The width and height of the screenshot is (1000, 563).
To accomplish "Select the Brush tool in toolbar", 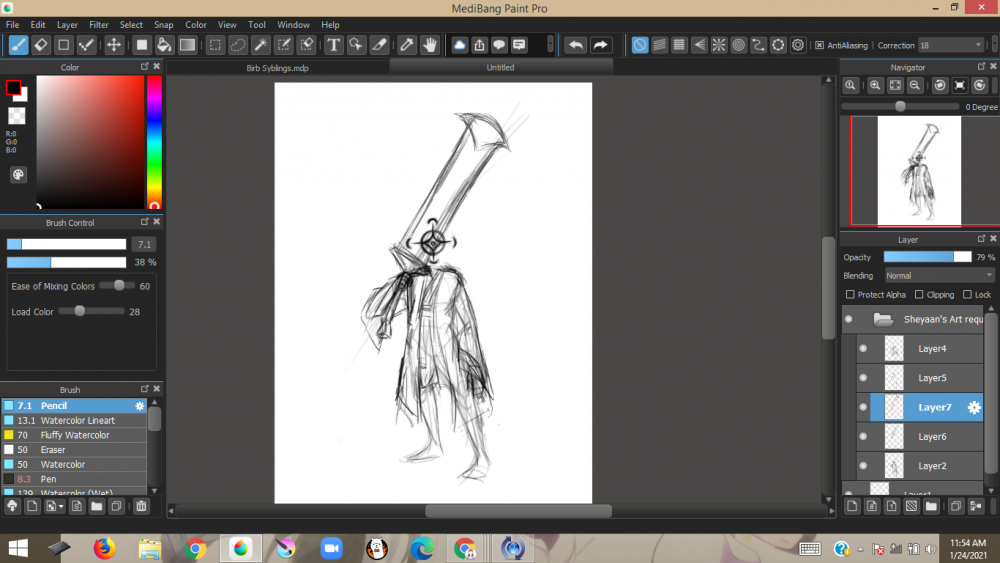I will pos(18,45).
